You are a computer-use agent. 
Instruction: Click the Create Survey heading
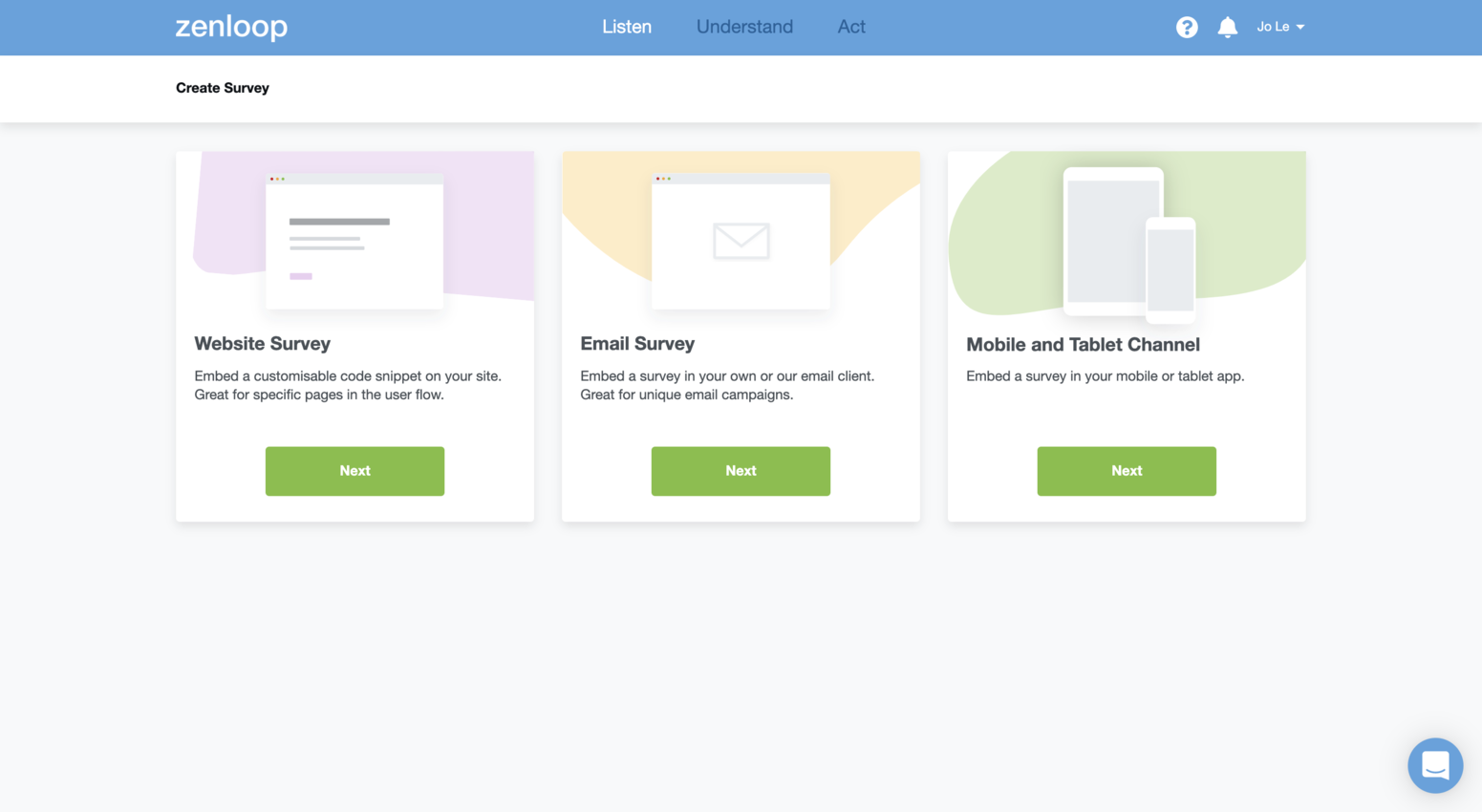point(223,88)
